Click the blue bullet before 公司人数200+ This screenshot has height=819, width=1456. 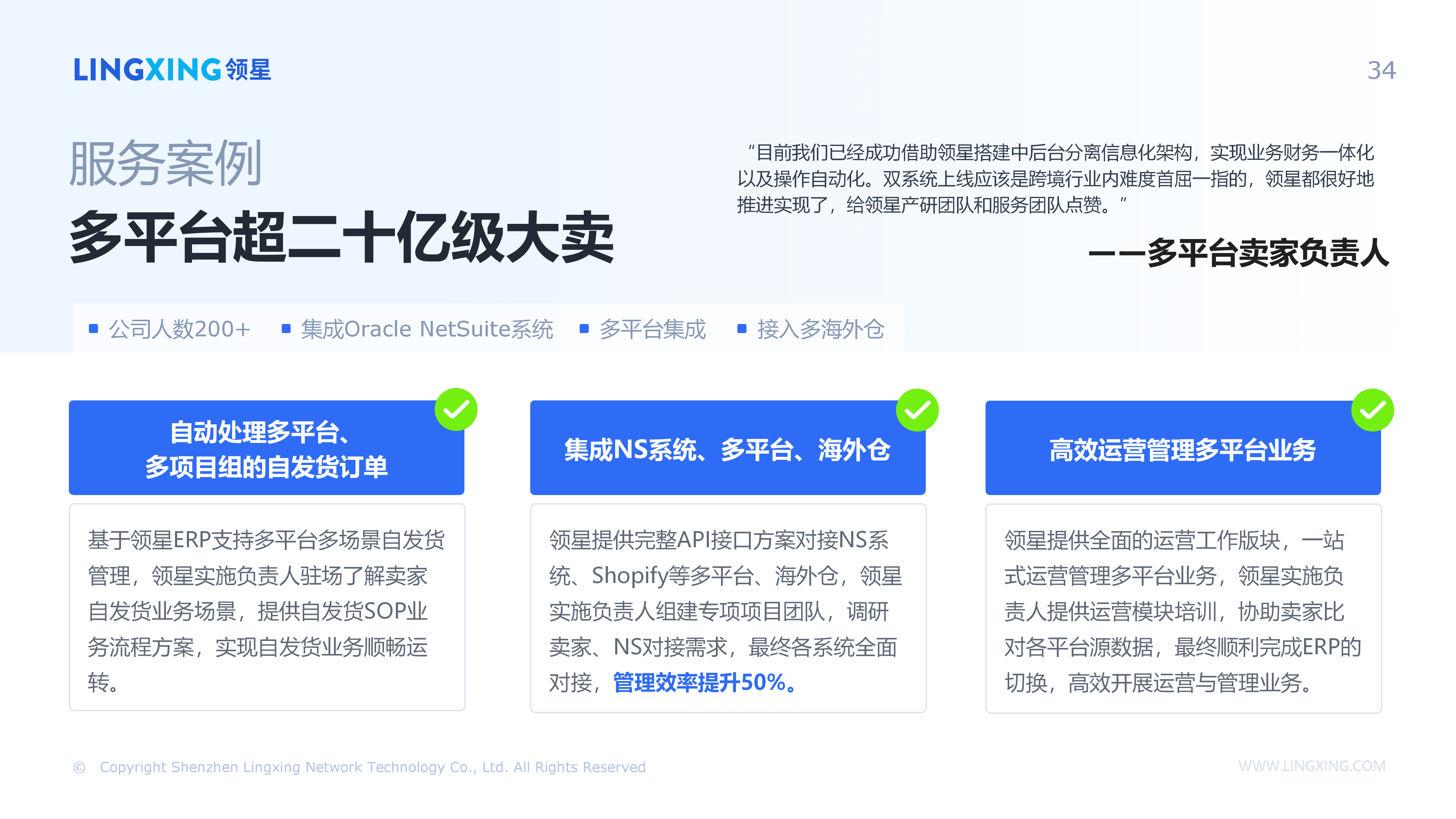94,329
